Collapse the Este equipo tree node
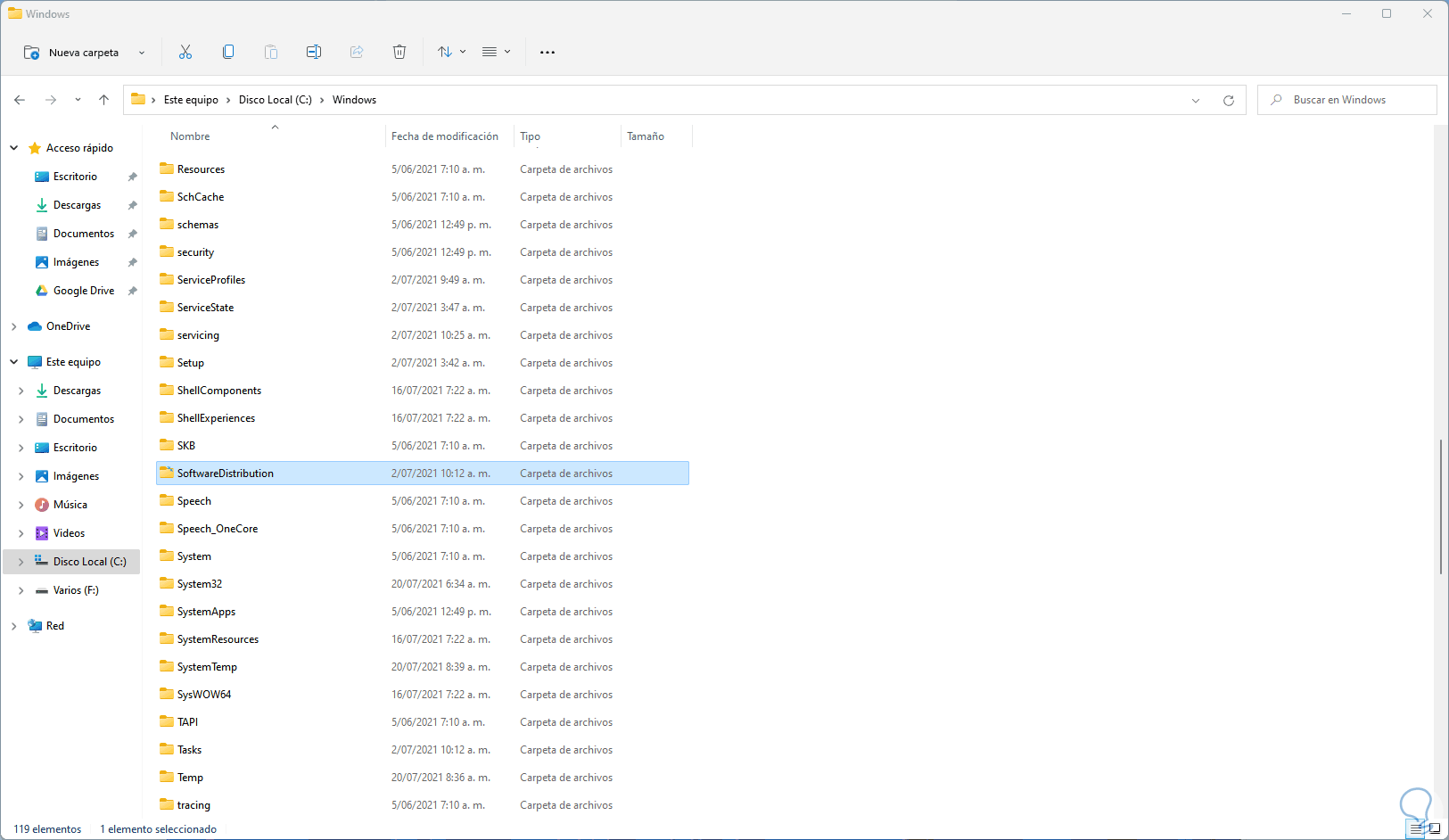 [x=14, y=362]
